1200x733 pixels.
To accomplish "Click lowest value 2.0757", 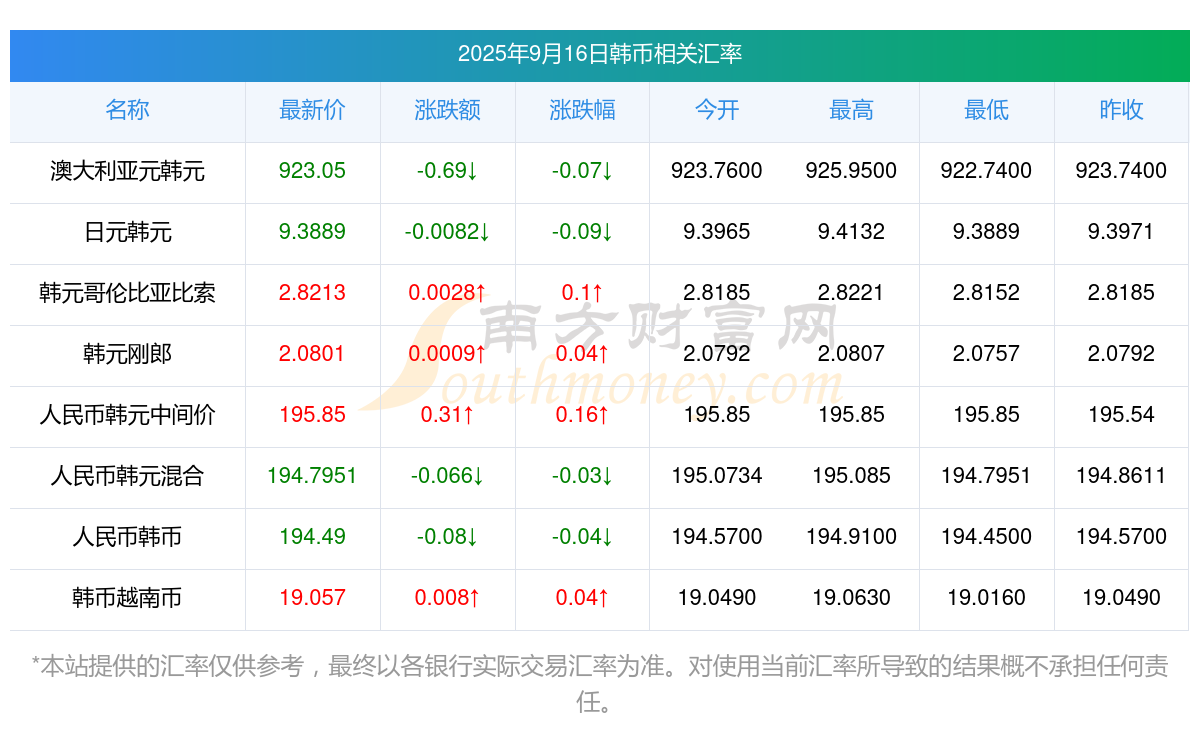I will pos(986,354).
